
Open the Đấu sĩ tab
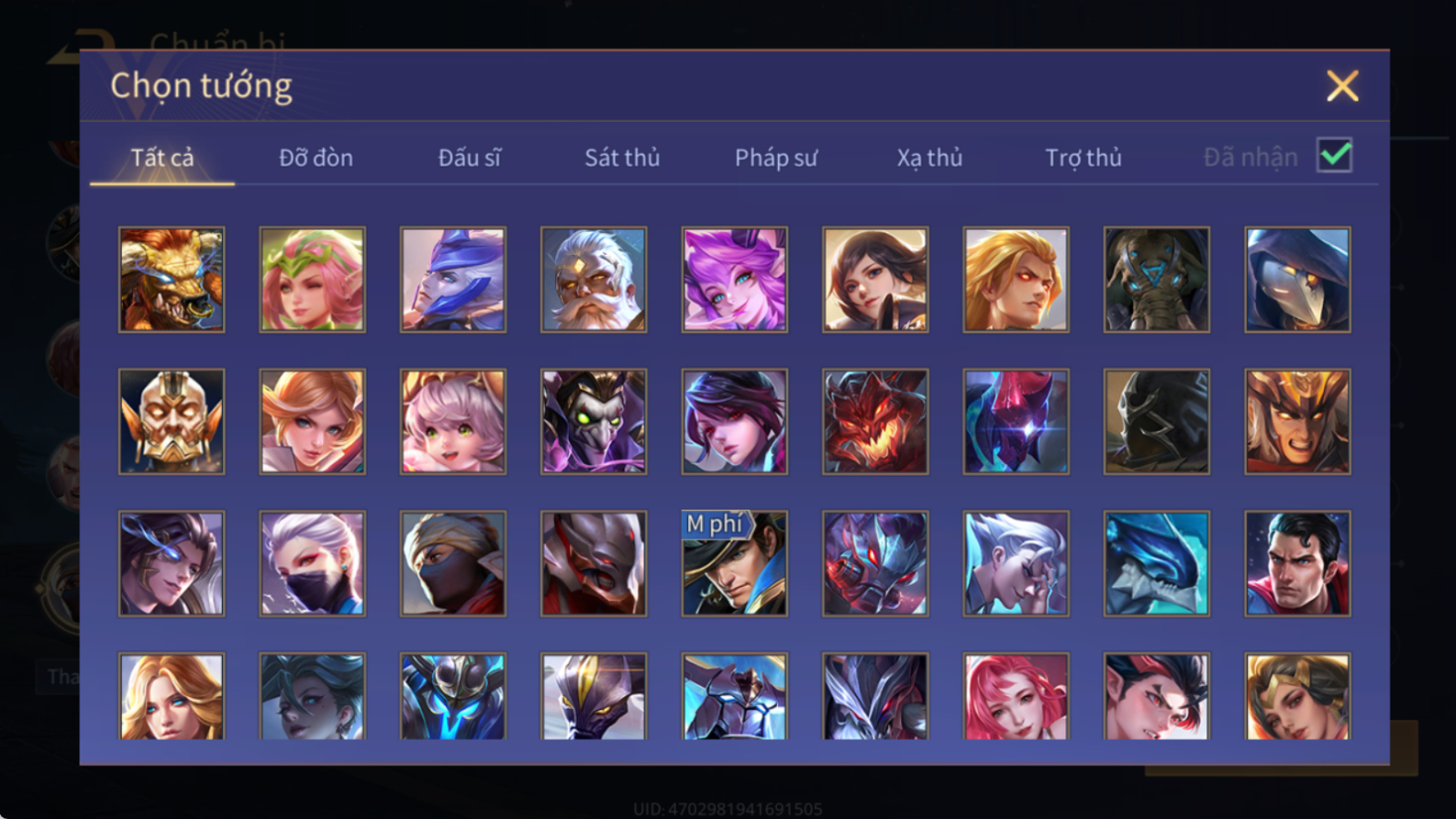(x=469, y=158)
